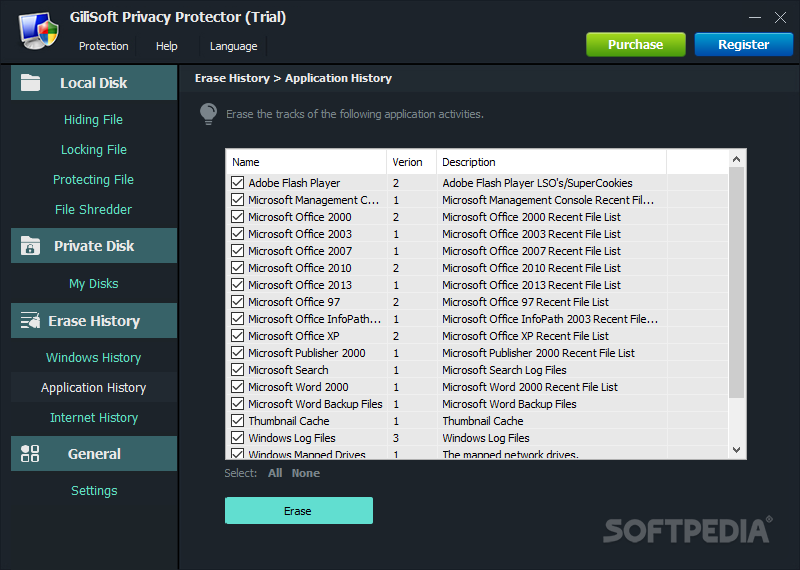
Task: Close the Privacy Protector window
Action: (780, 17)
